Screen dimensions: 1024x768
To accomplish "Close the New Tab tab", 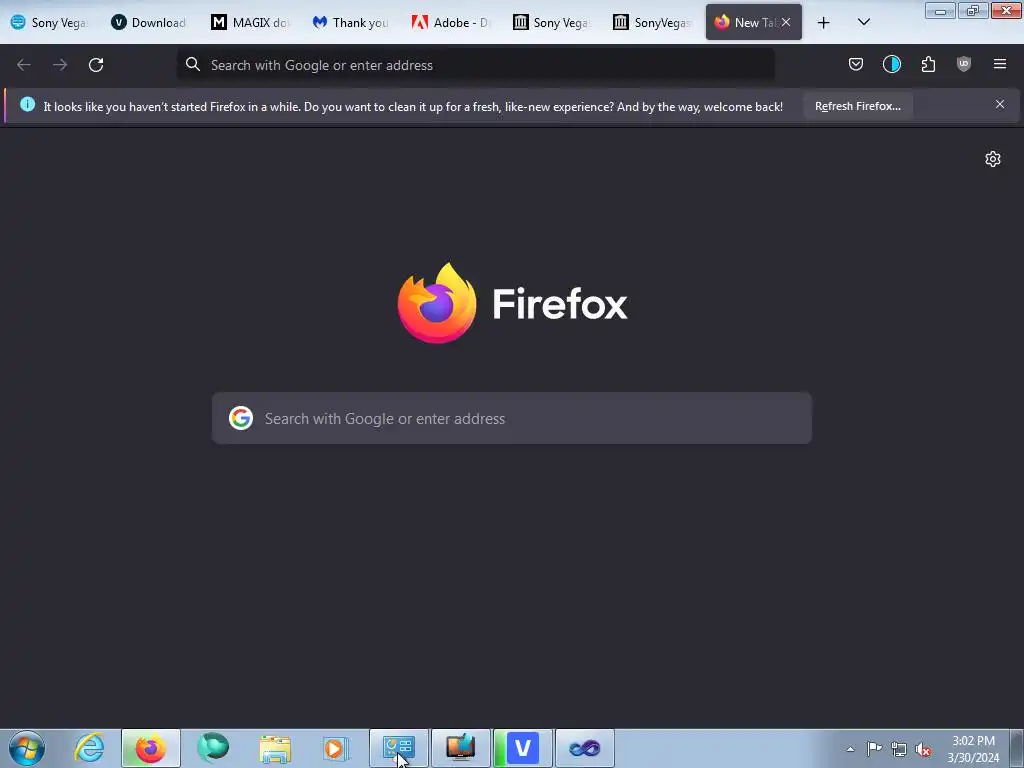I will point(786,22).
